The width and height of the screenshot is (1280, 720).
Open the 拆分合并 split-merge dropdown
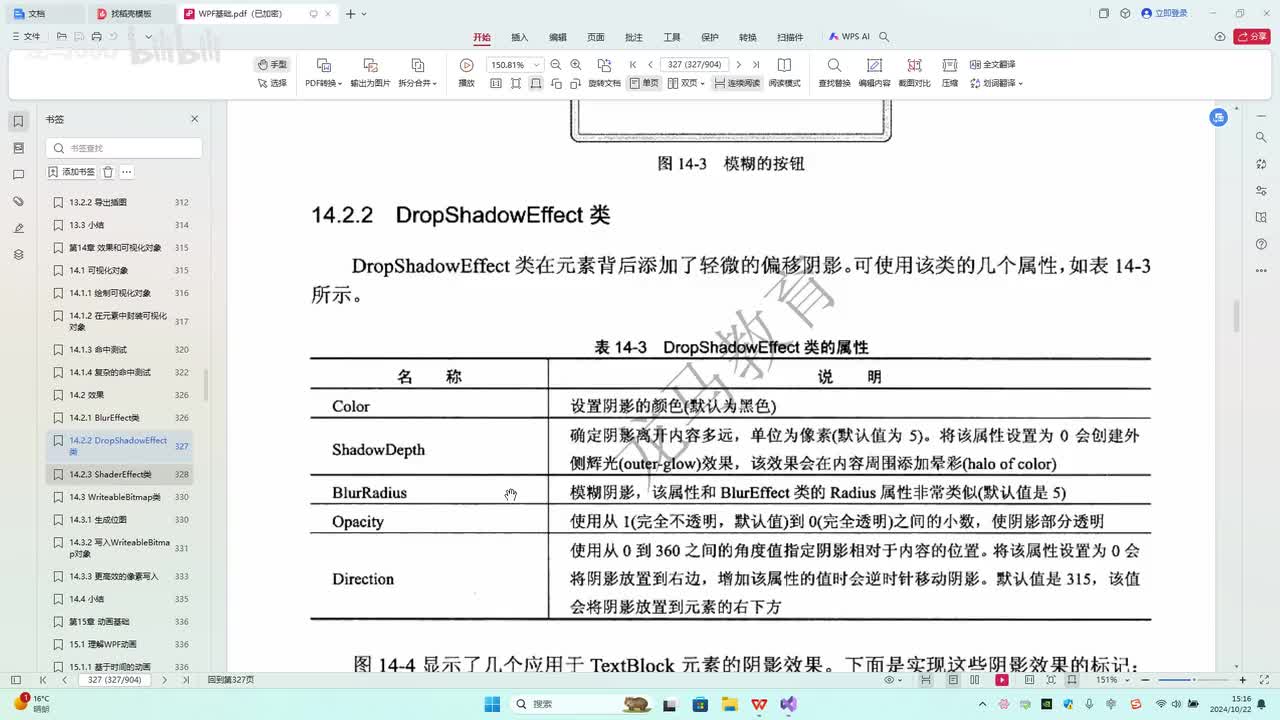pyautogui.click(x=418, y=83)
